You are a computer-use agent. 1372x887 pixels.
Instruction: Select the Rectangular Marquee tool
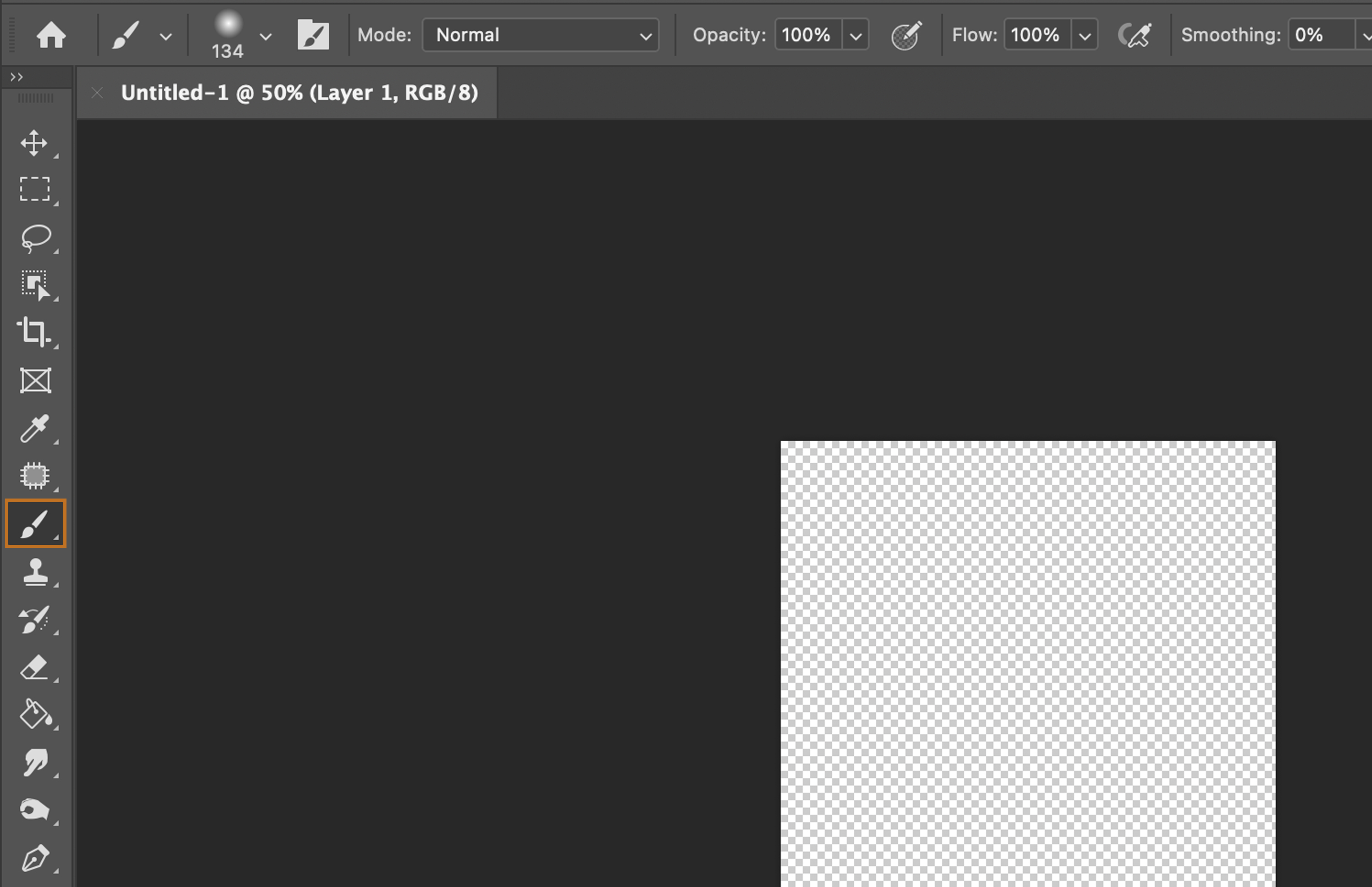(x=34, y=189)
